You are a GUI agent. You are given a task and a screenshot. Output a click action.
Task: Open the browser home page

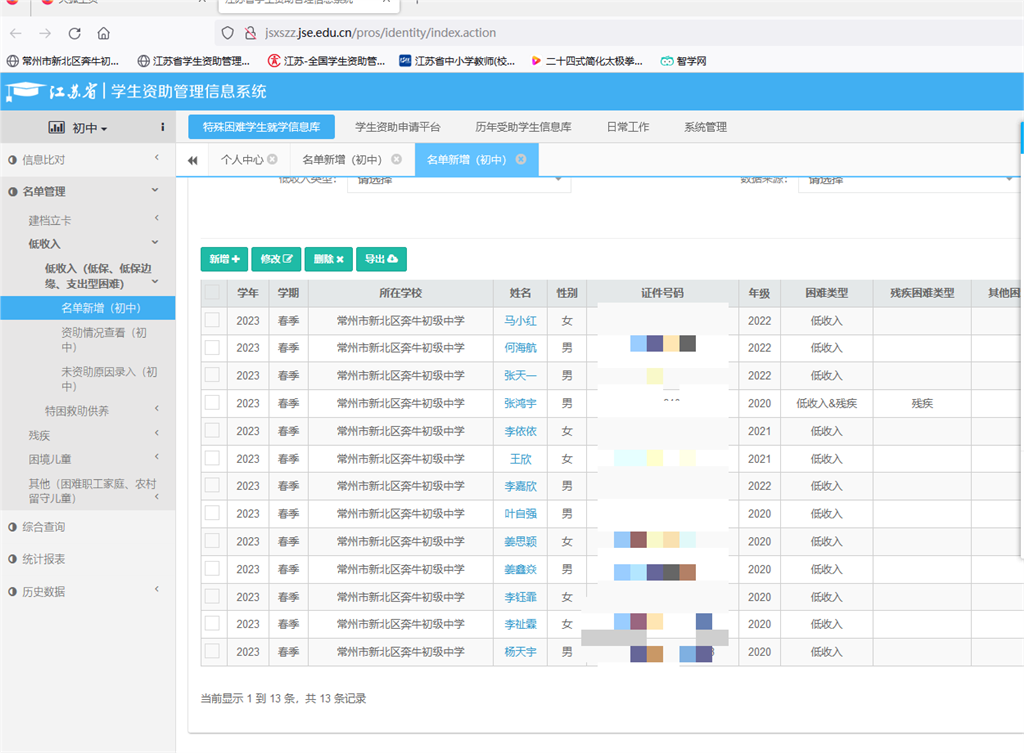[103, 33]
